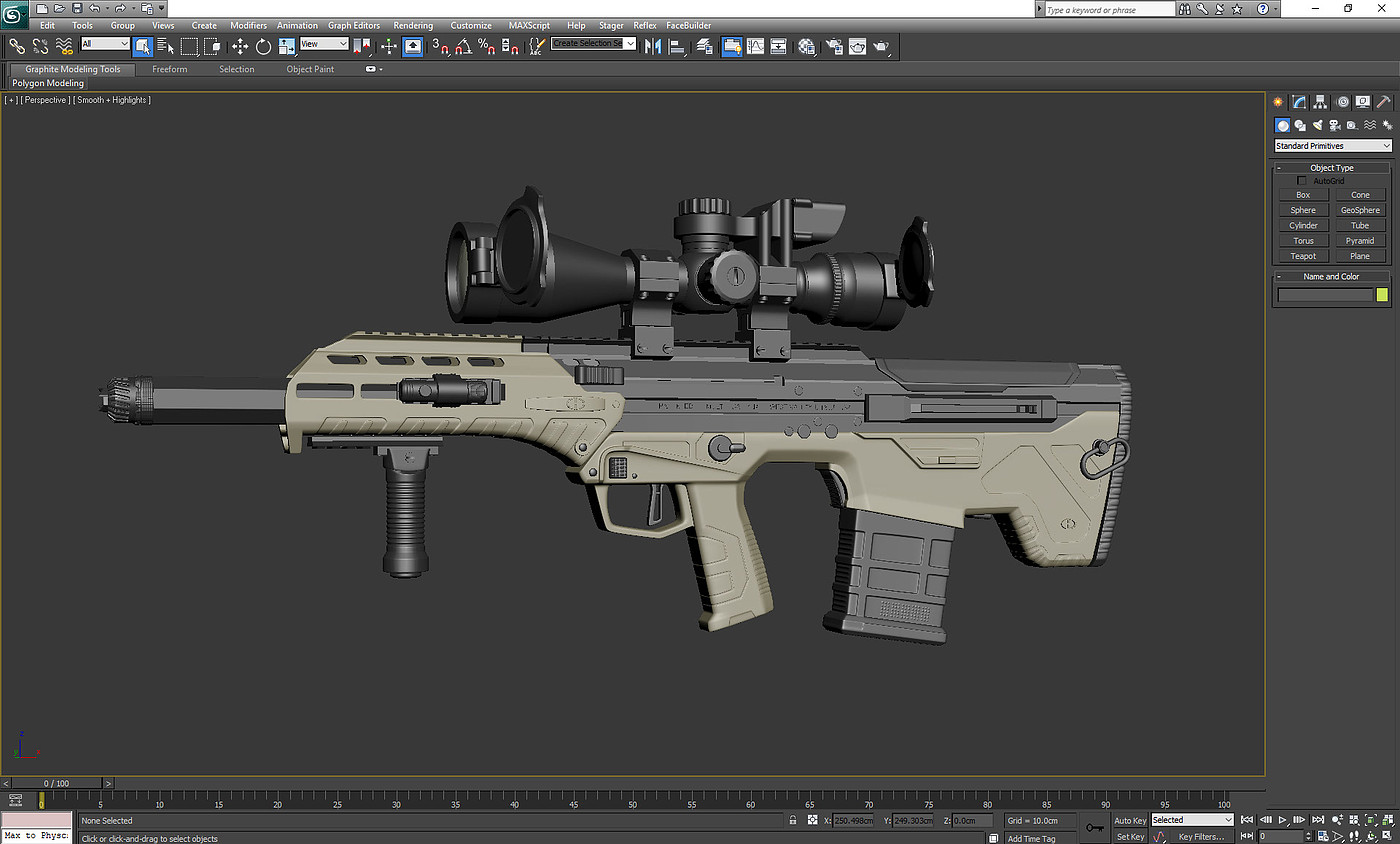Open the Utilities hammer panel
This screenshot has height=844, width=1400.
point(1384,102)
